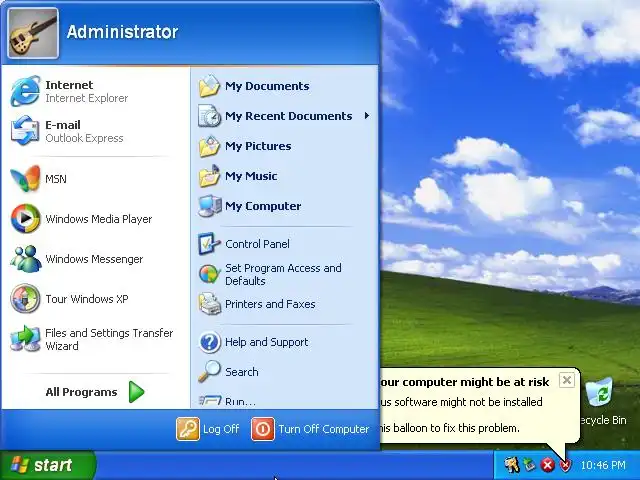Click the first system tray icon
The width and height of the screenshot is (640, 480).
click(512, 464)
